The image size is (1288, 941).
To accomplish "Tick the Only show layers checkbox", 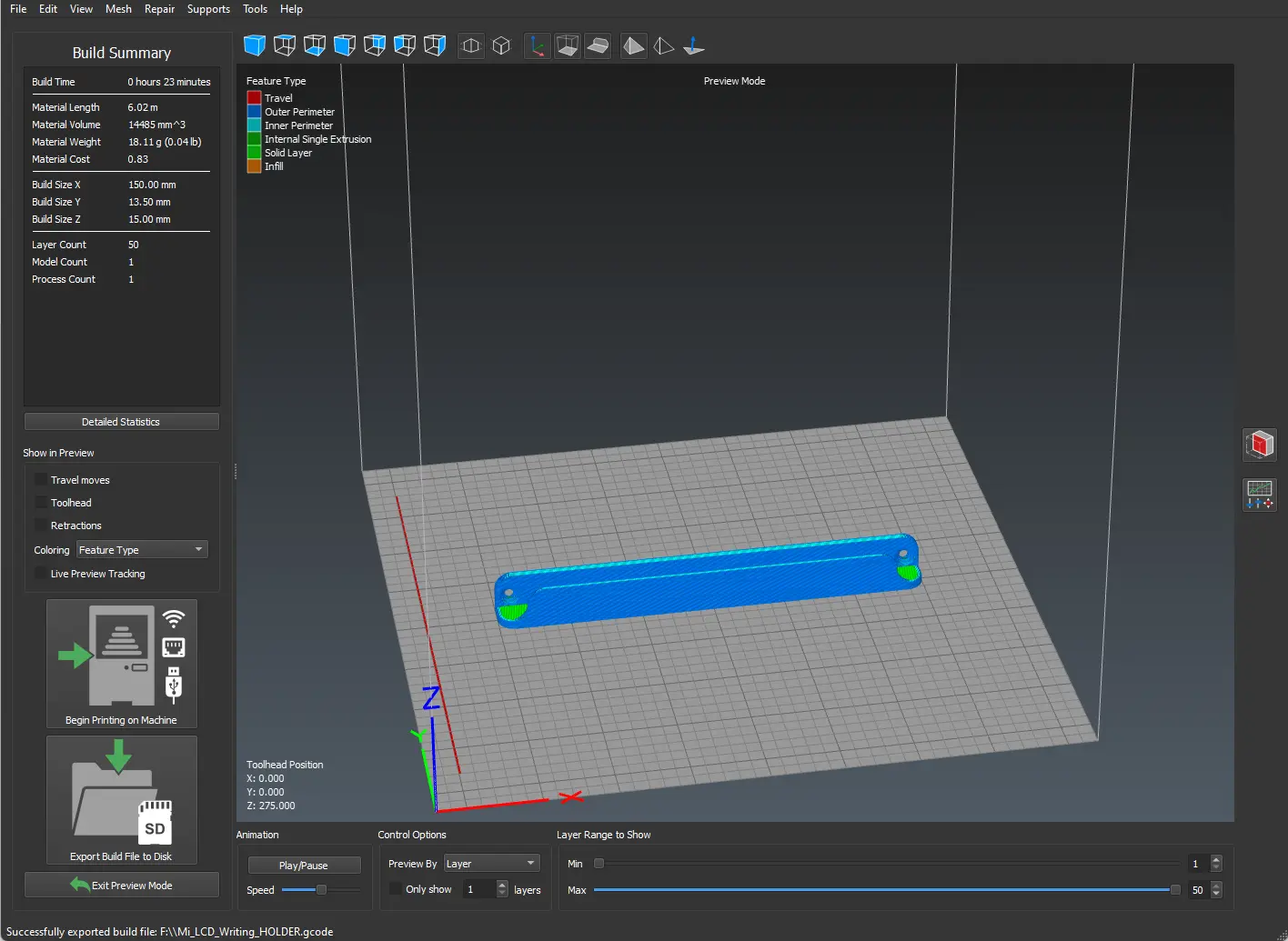I will point(396,889).
